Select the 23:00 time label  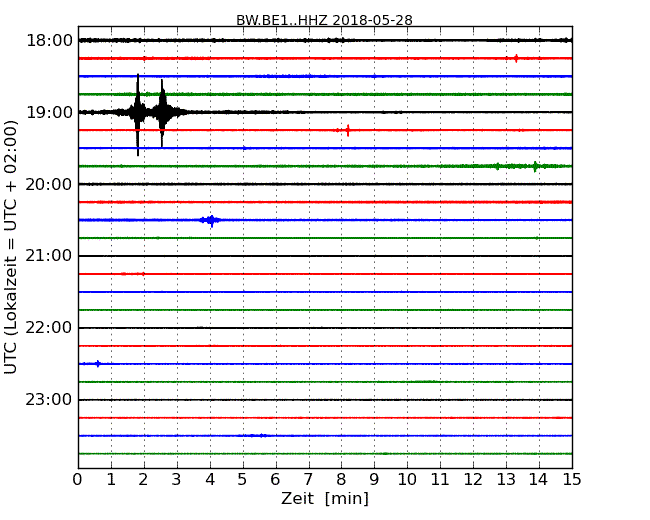(x=49, y=400)
